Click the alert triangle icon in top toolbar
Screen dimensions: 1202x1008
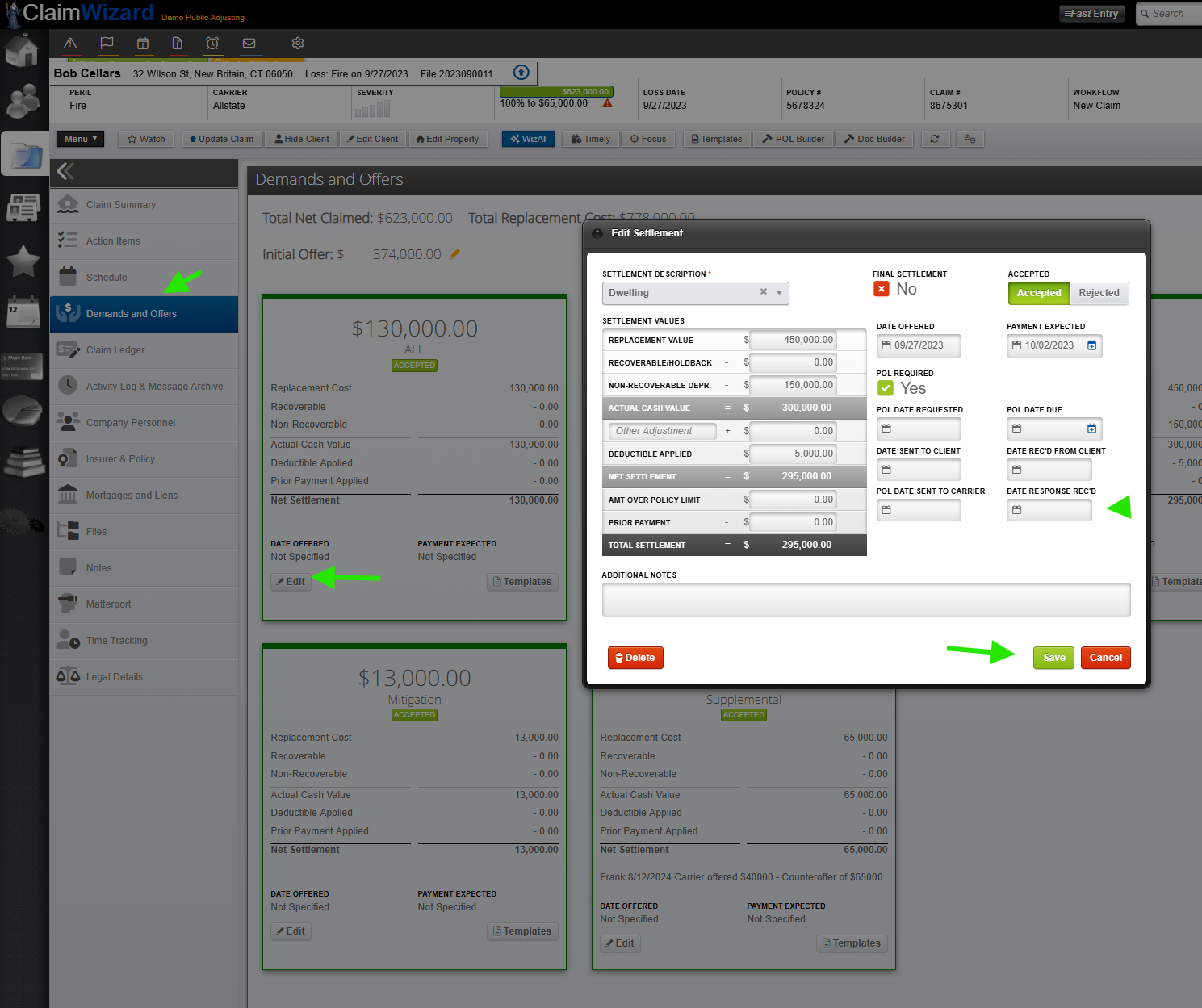click(x=70, y=44)
